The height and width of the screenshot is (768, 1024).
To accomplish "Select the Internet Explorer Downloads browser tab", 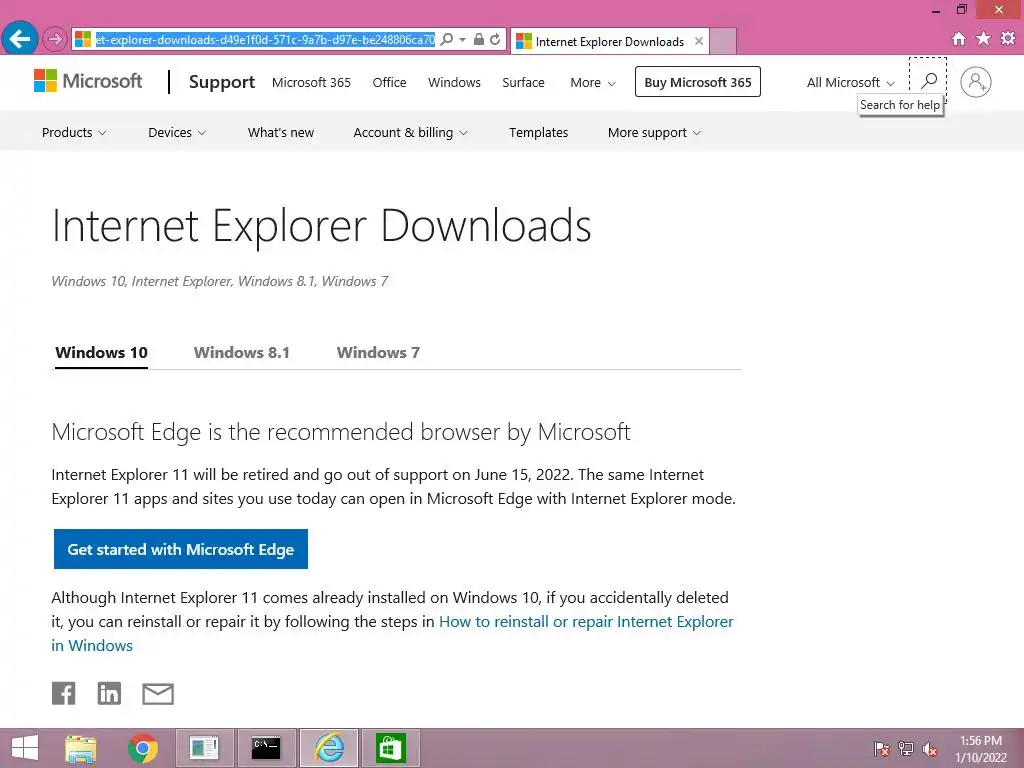I will [x=609, y=41].
